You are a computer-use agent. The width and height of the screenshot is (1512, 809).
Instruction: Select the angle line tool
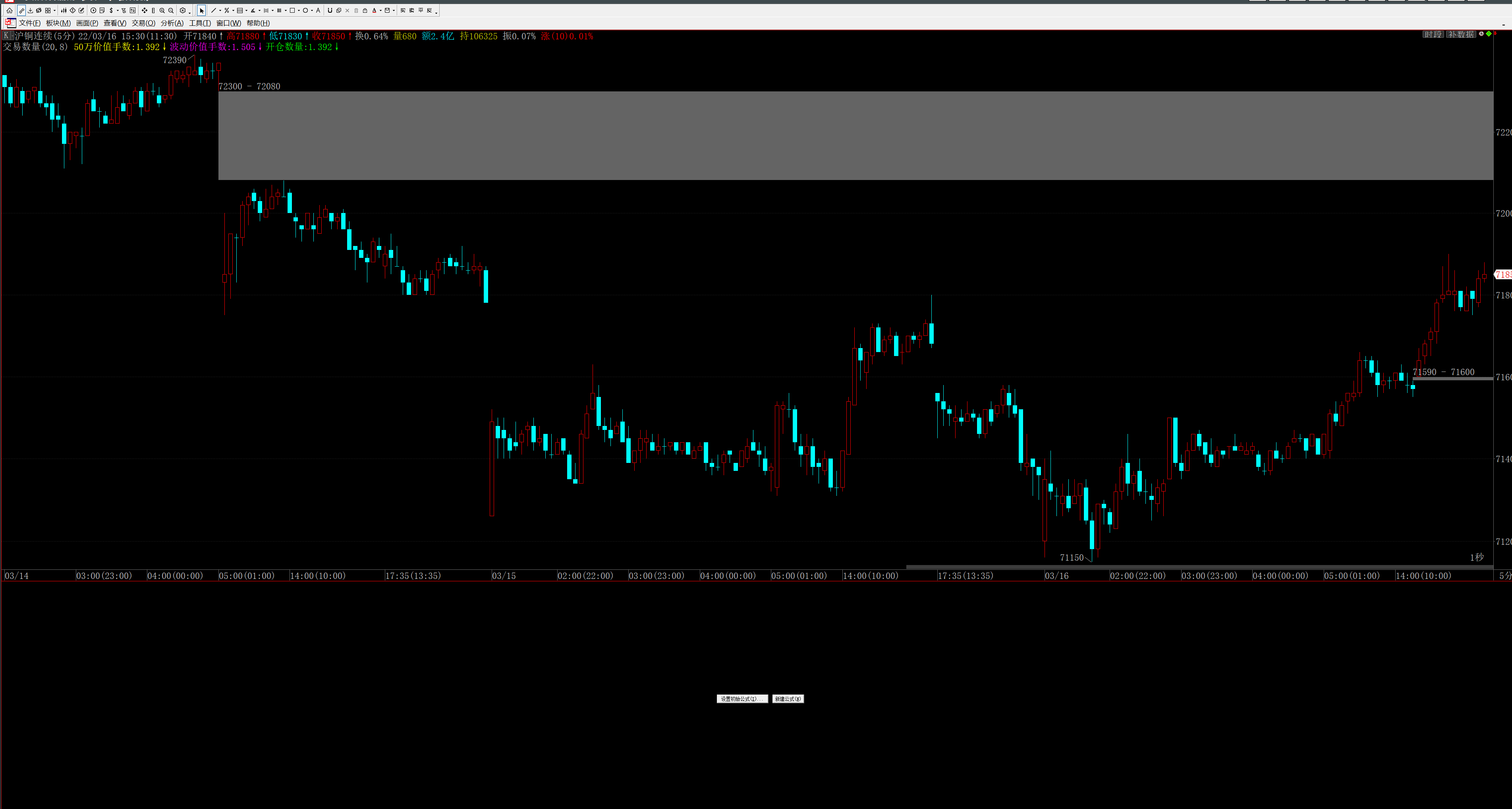tap(253, 11)
